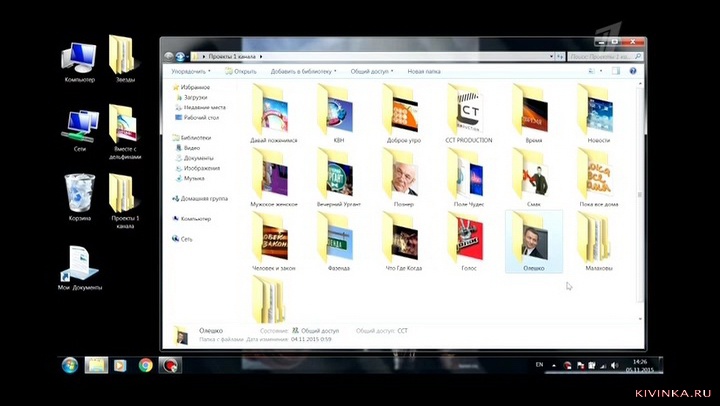The height and width of the screenshot is (406, 720).
Task: Select Рабочий стол in the sidebar
Action: point(201,117)
